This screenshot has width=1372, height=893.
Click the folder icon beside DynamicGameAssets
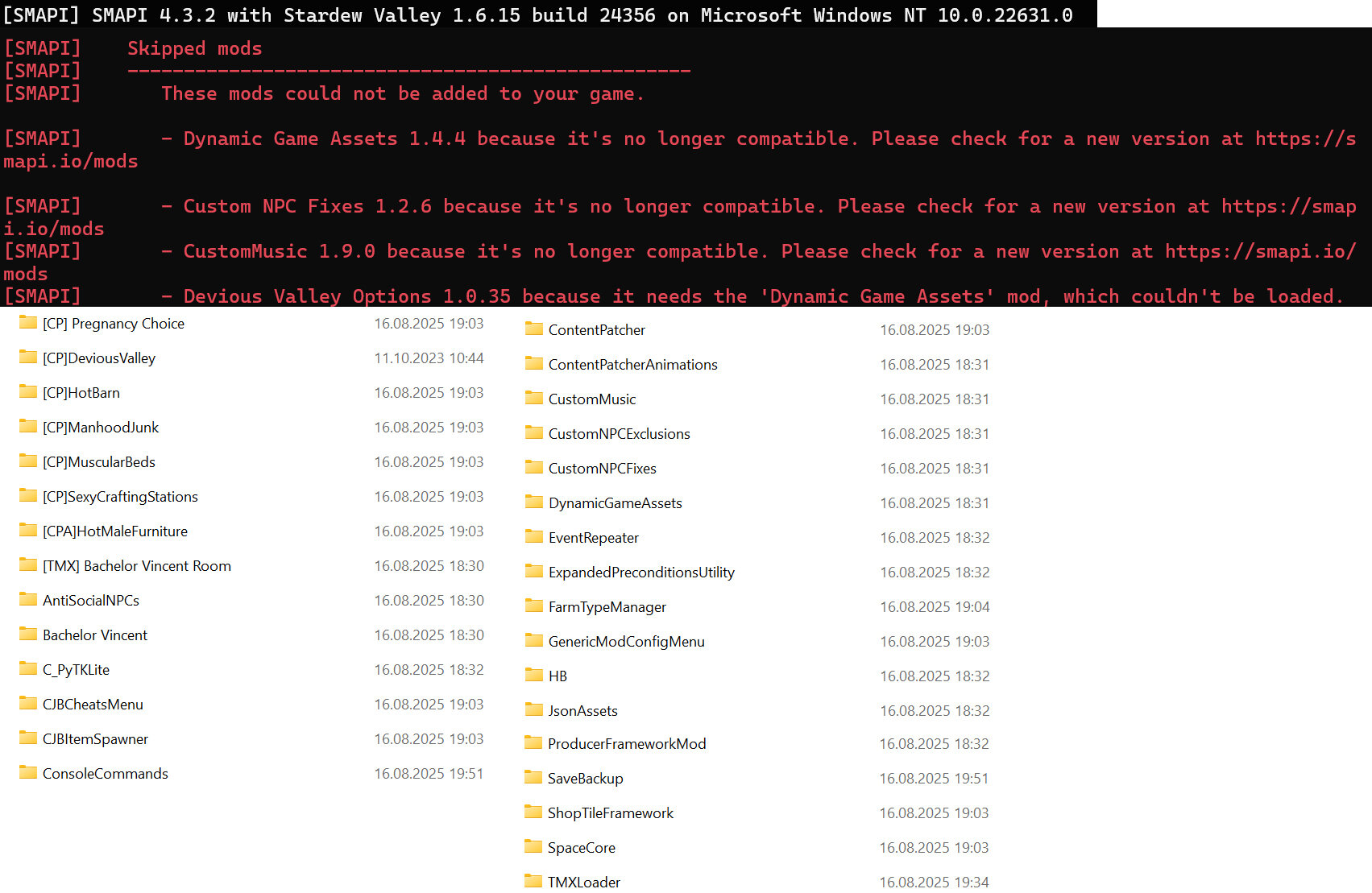click(533, 502)
